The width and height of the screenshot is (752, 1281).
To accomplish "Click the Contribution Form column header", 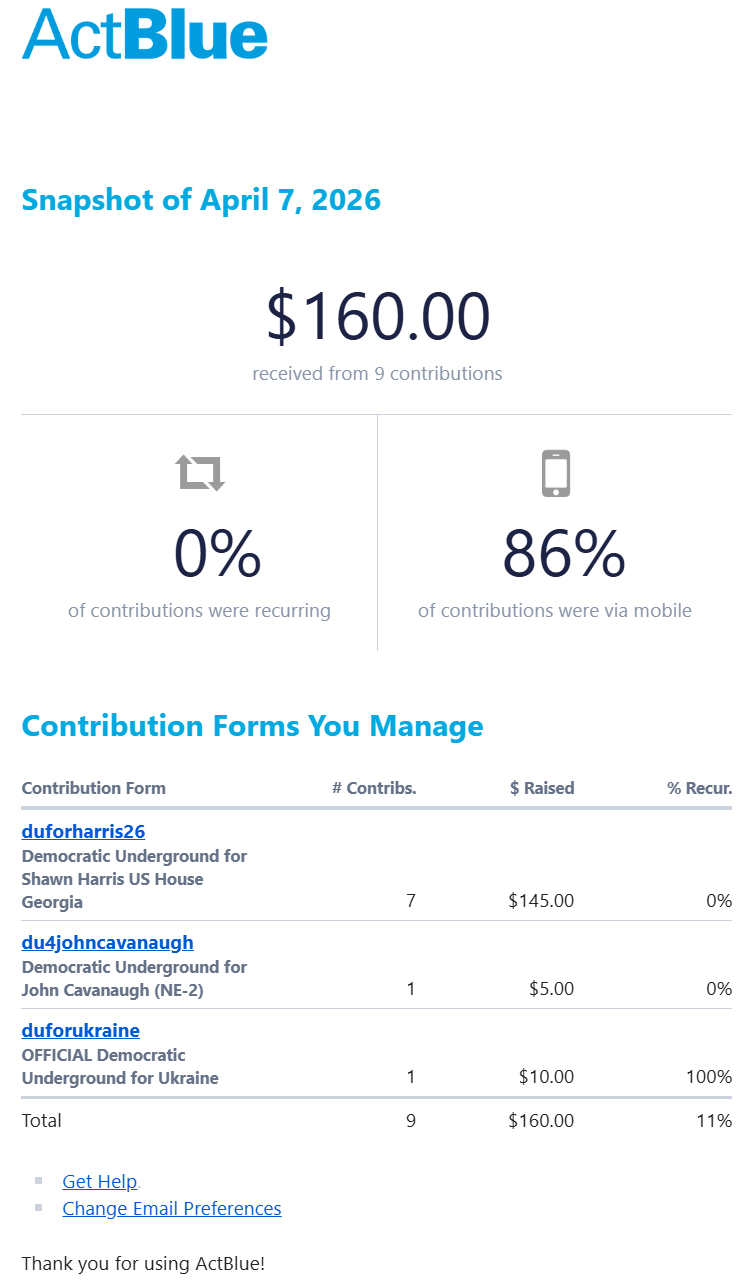I will point(94,788).
